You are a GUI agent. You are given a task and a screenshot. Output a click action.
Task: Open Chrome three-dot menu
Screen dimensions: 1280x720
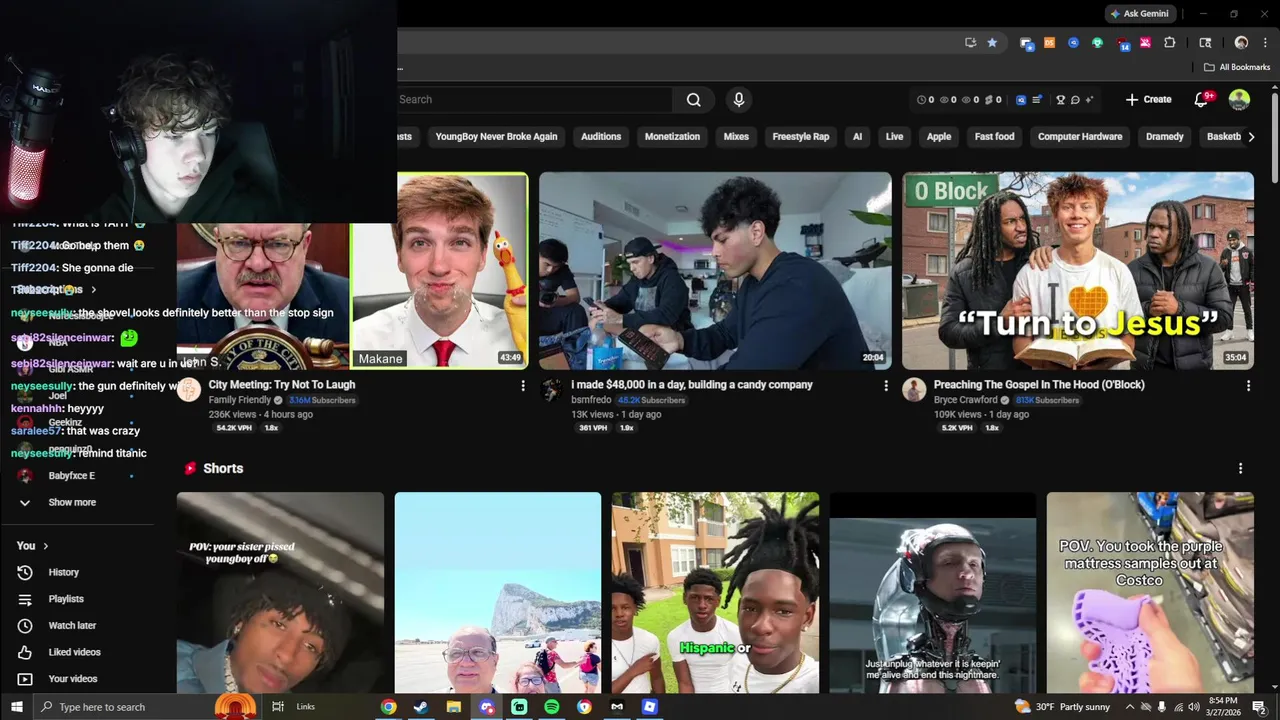1265,42
